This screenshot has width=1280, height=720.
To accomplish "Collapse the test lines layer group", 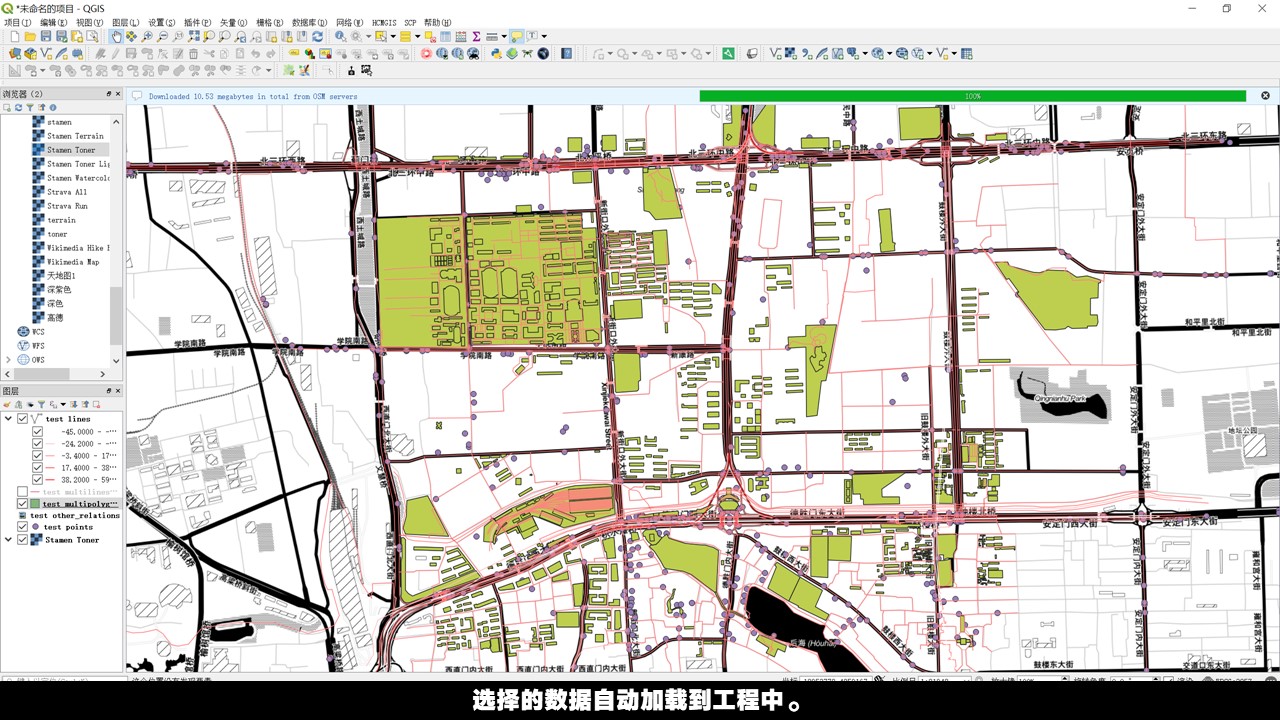I will click(x=9, y=419).
